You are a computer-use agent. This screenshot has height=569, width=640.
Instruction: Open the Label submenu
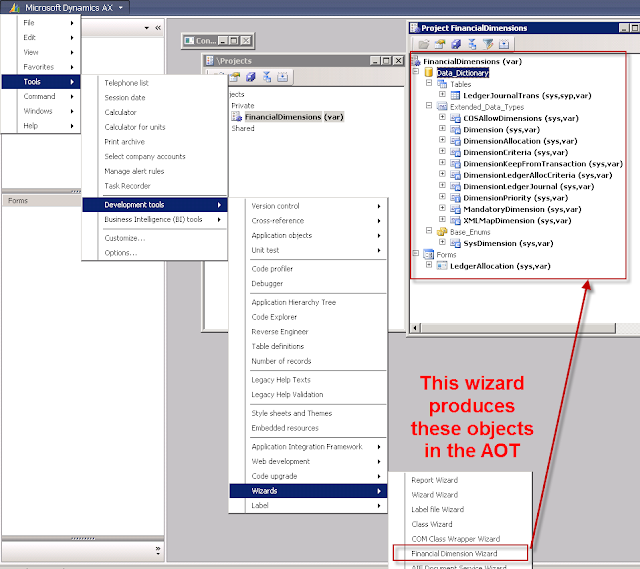(308, 505)
